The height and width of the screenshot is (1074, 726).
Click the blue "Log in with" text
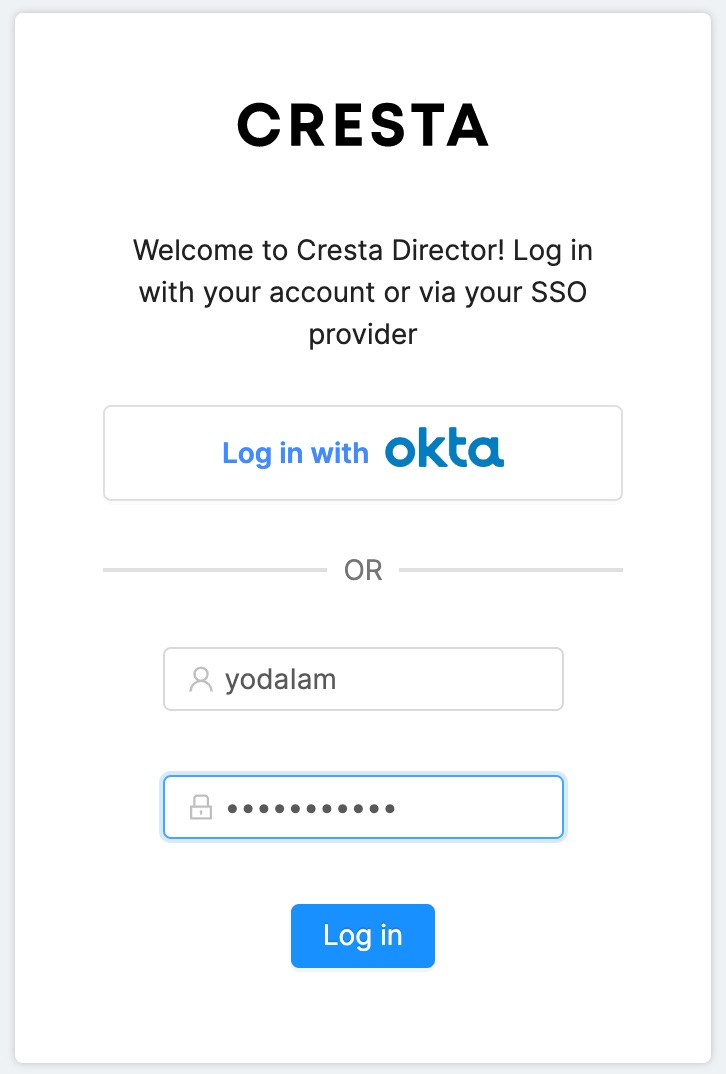pos(295,453)
